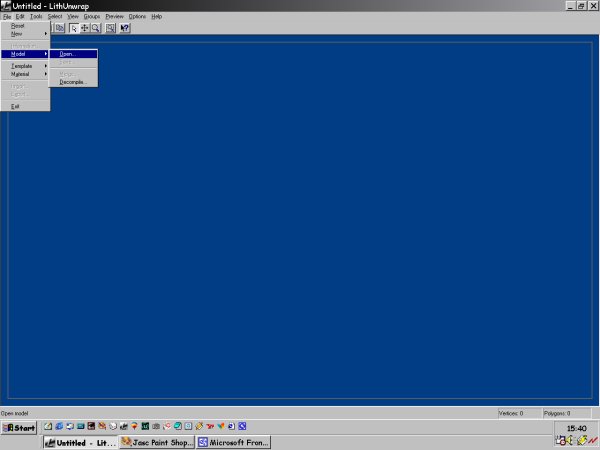Click the volume speaker tray icon

[x=571, y=441]
